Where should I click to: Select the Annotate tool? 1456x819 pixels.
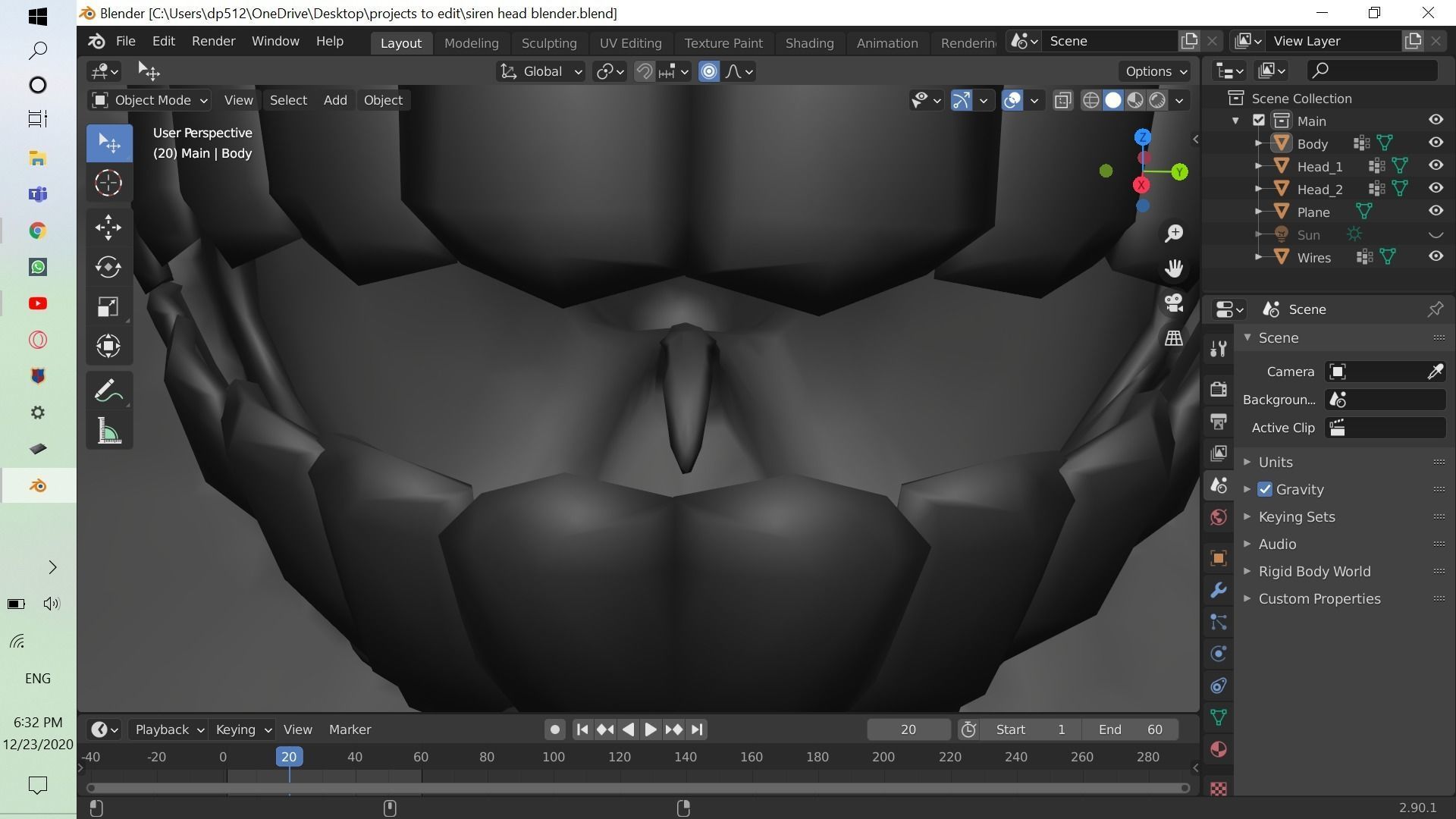[108, 391]
